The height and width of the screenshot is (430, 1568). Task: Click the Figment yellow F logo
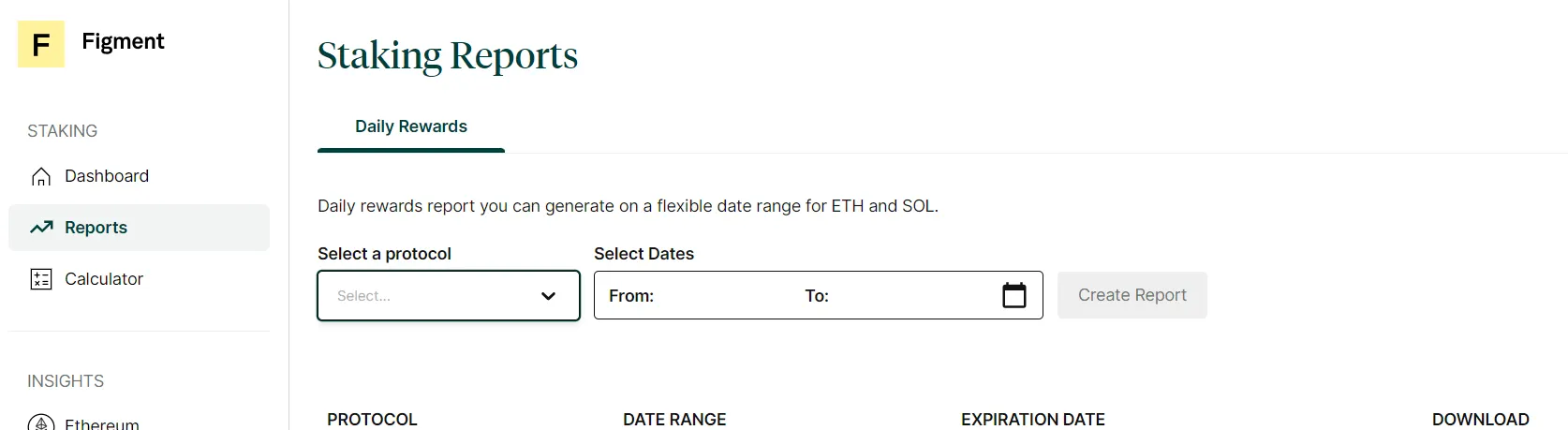pyautogui.click(x=41, y=44)
